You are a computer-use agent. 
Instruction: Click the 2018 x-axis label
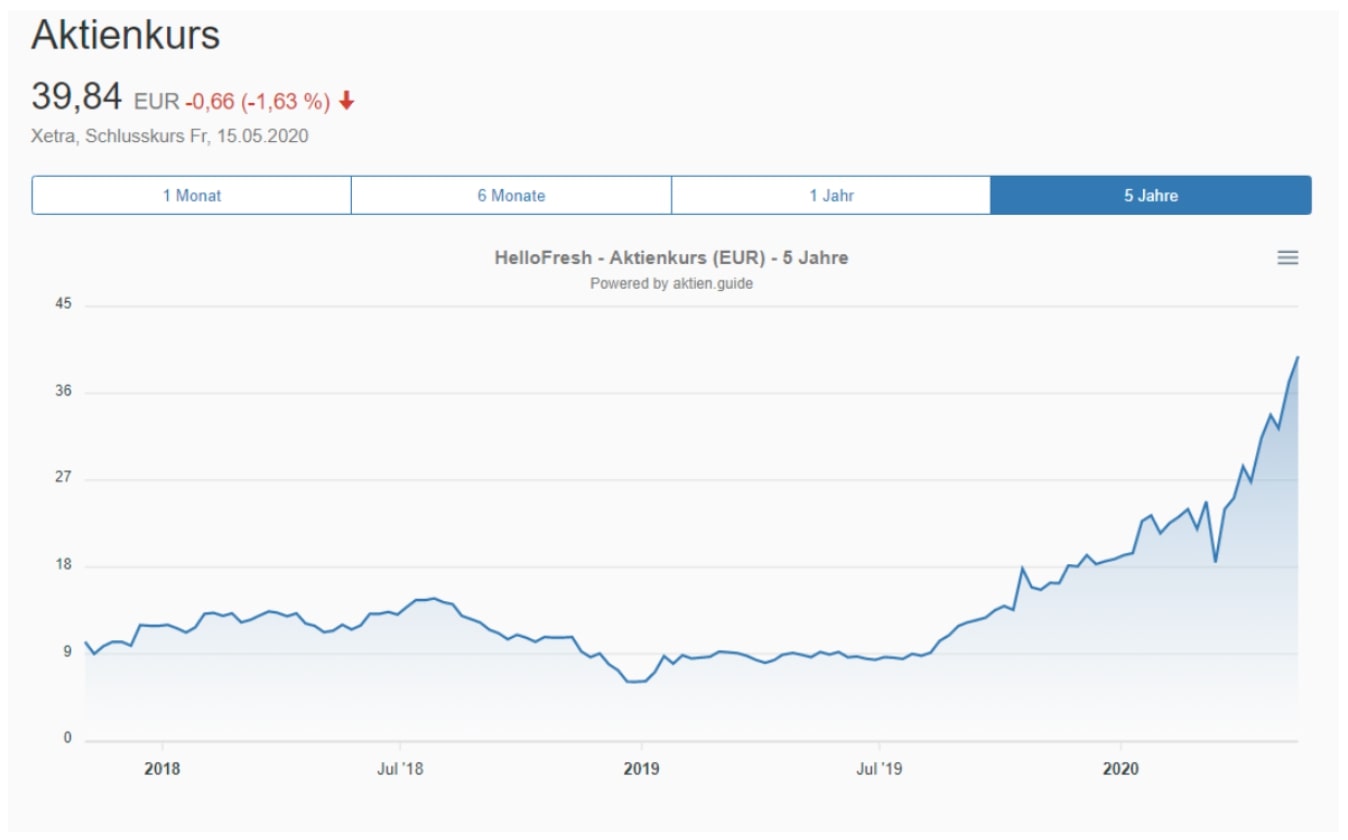(162, 770)
